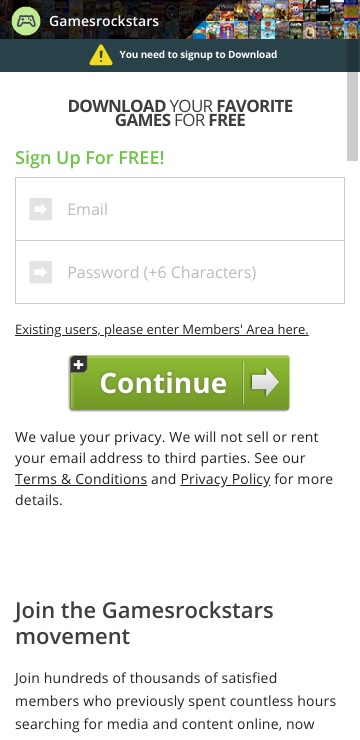The width and height of the screenshot is (360, 740).
Task: Click the yellow warning triangle icon
Action: [101, 55]
